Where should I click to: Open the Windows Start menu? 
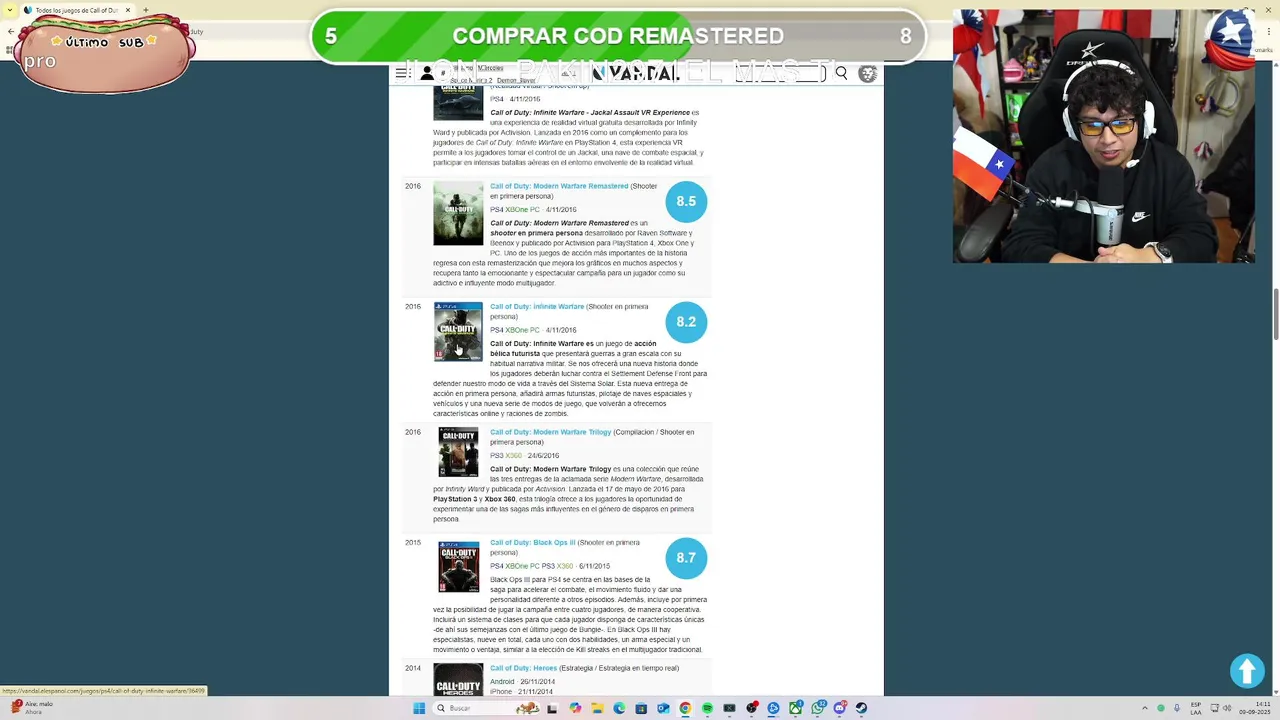[419, 708]
